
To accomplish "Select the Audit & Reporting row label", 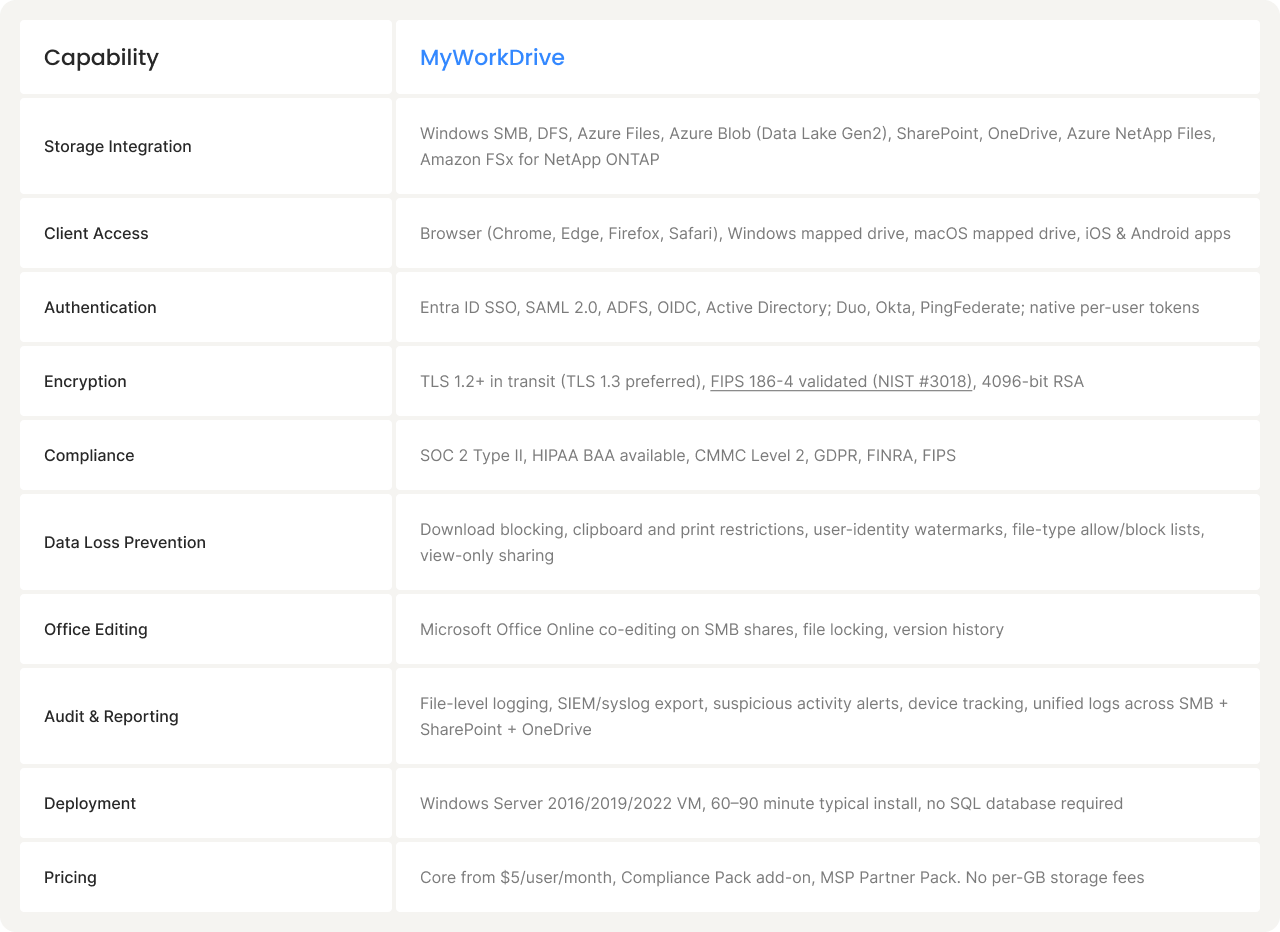I will point(111,716).
